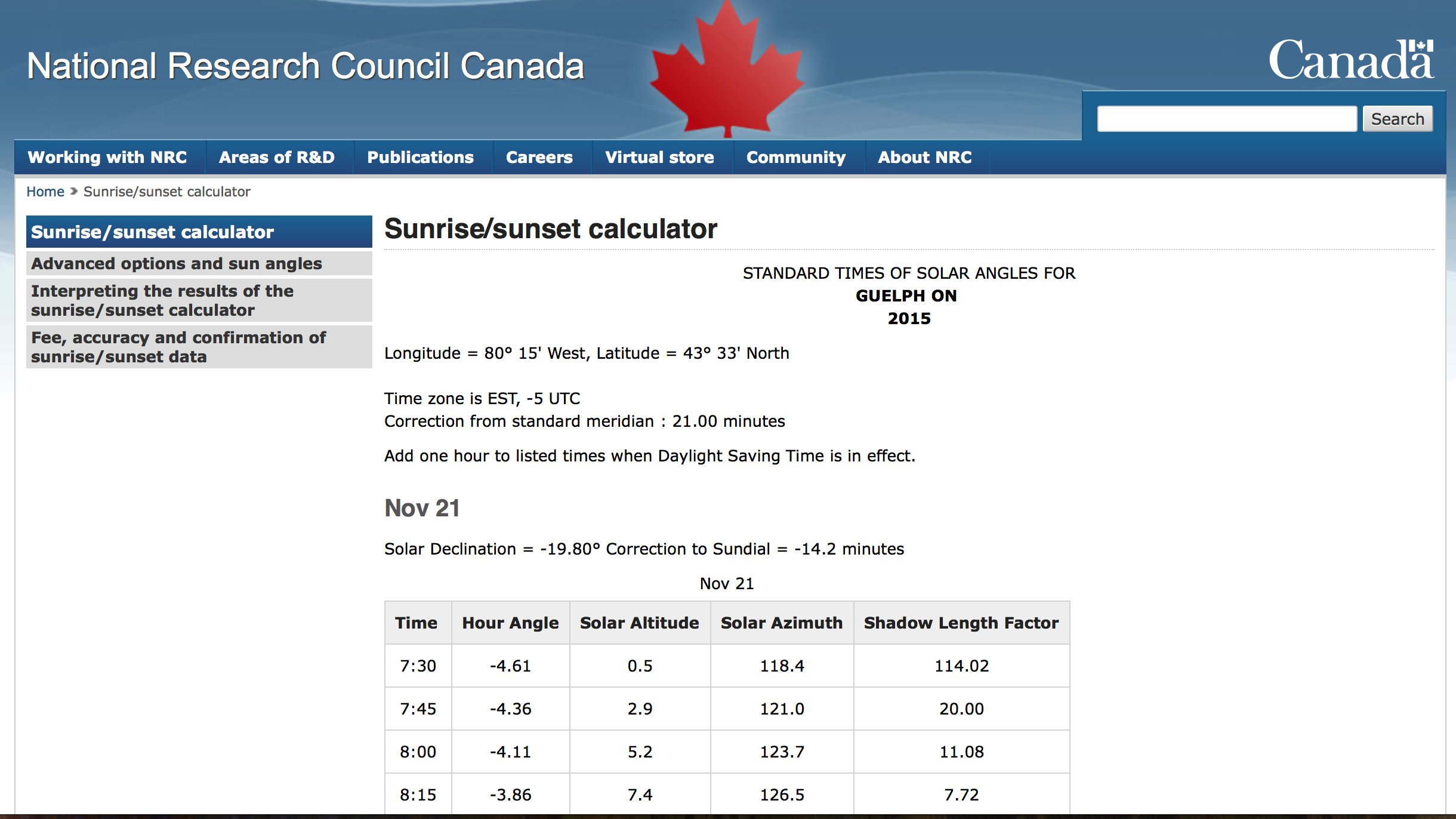Image resolution: width=1456 pixels, height=819 pixels.
Task: Open Interpreting the results sidebar link
Action: click(x=162, y=300)
